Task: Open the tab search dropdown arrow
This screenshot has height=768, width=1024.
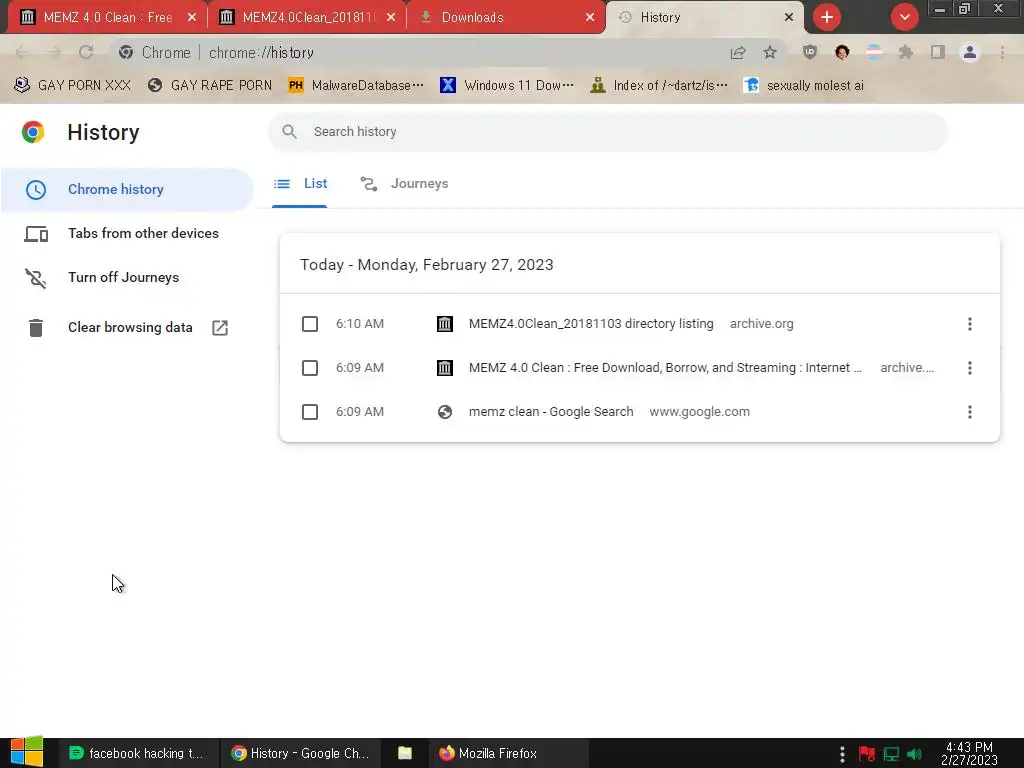Action: pyautogui.click(x=904, y=17)
